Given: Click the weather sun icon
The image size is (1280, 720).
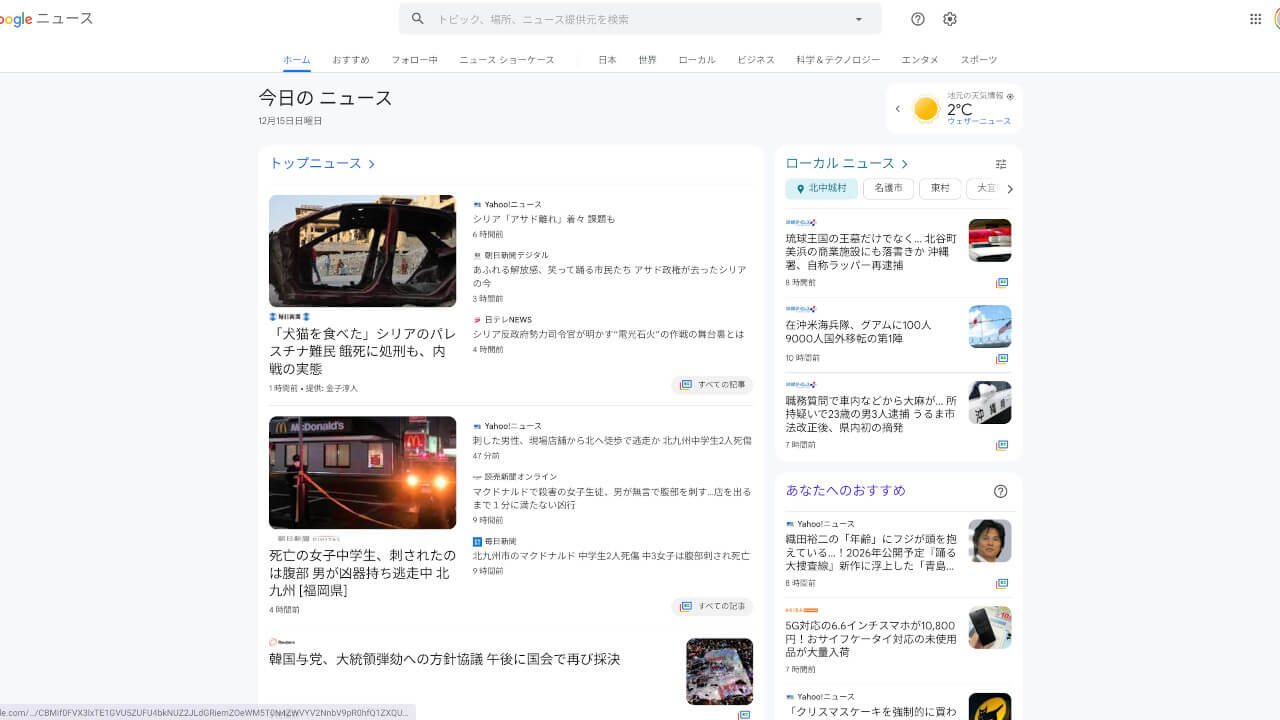Looking at the screenshot, I should pyautogui.click(x=925, y=108).
